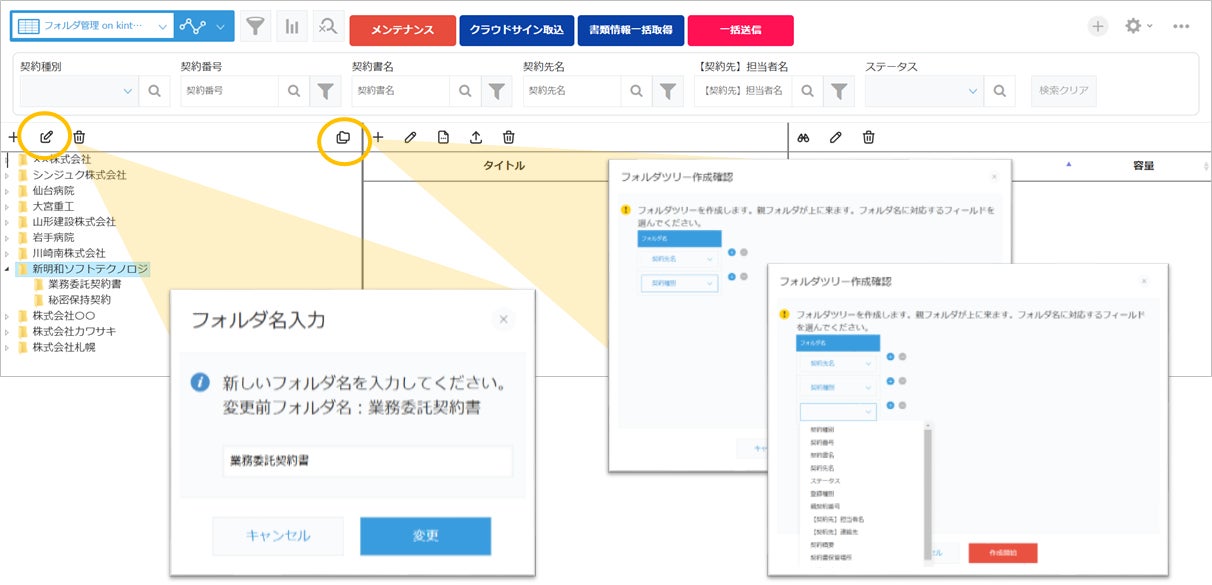Expand the 仙台病院 folder

[x=8, y=190]
